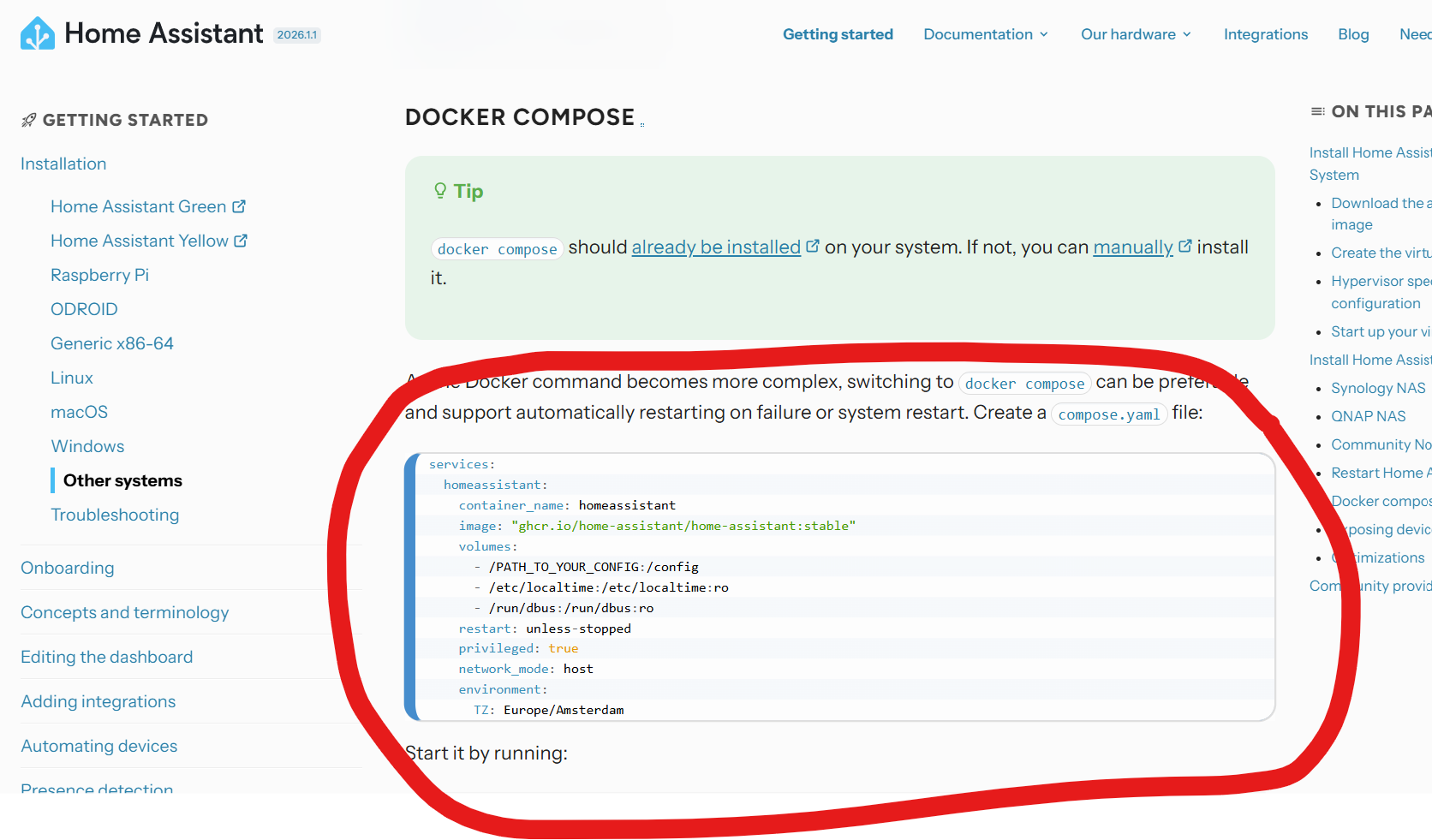This screenshot has height=840, width=1432.
Task: Click the active Other systems sidebar item
Action: coord(122,480)
